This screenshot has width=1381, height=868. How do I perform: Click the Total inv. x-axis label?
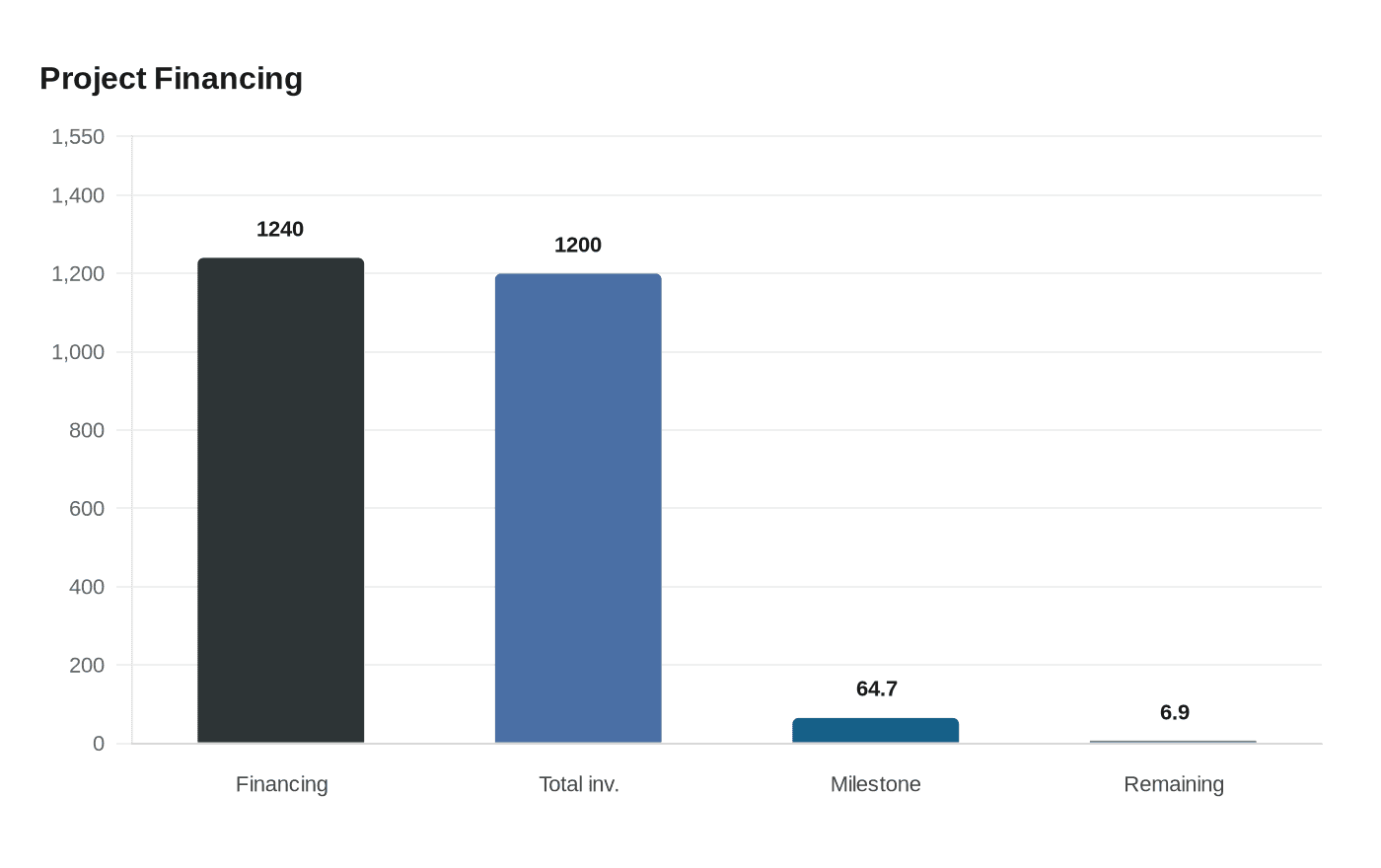(579, 784)
